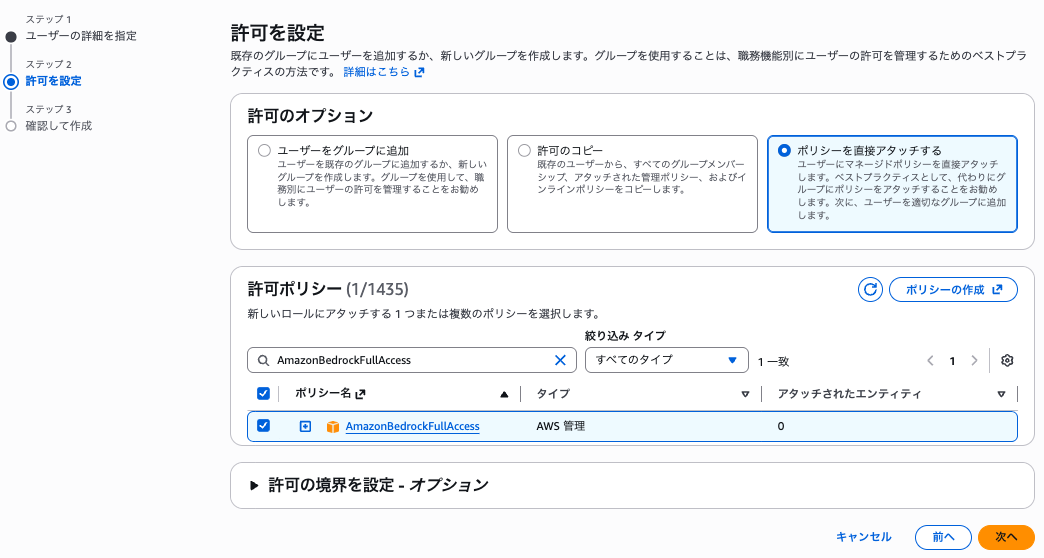Select ユーザーをグループに追加 radio option
This screenshot has width=1044, height=558.
coord(264,150)
